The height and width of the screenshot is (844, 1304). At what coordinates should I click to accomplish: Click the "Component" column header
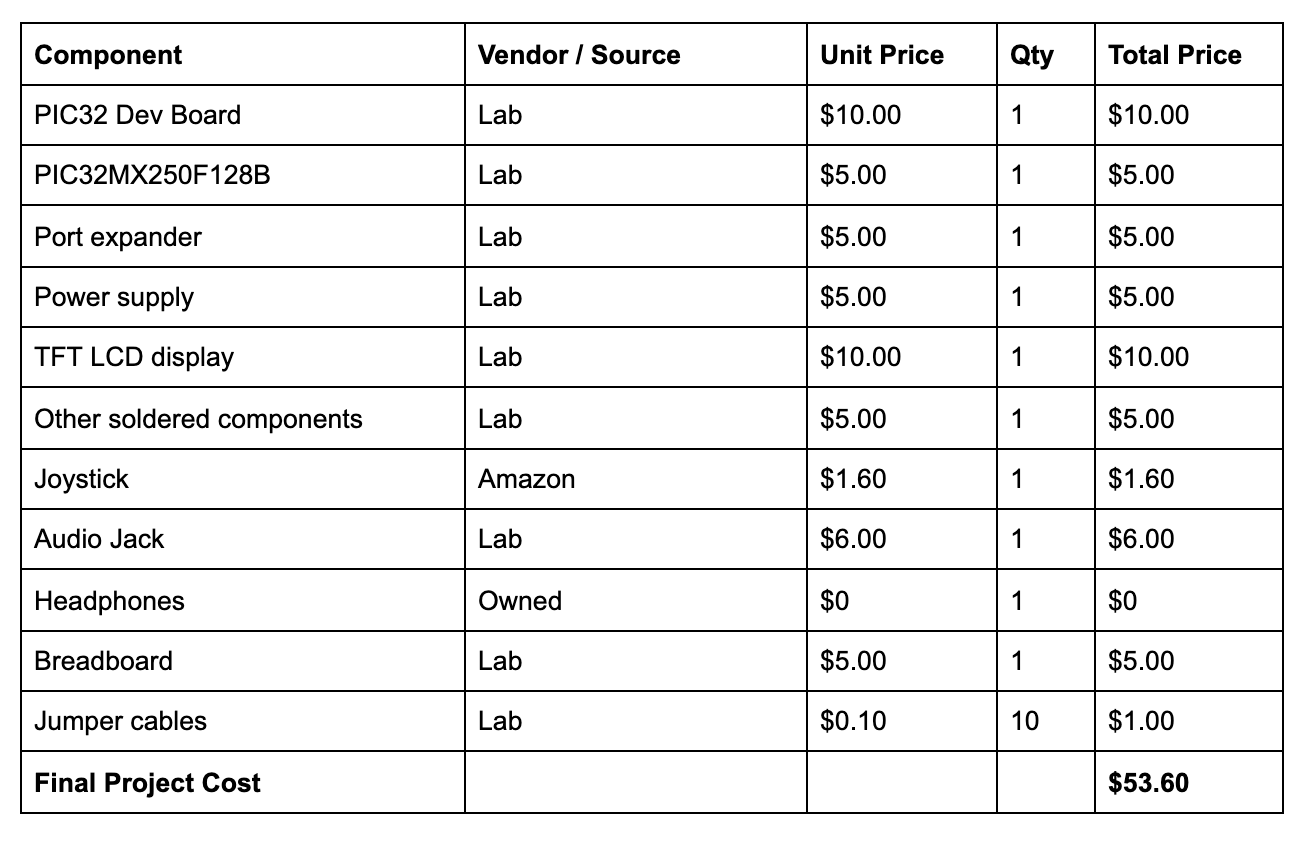[x=108, y=55]
